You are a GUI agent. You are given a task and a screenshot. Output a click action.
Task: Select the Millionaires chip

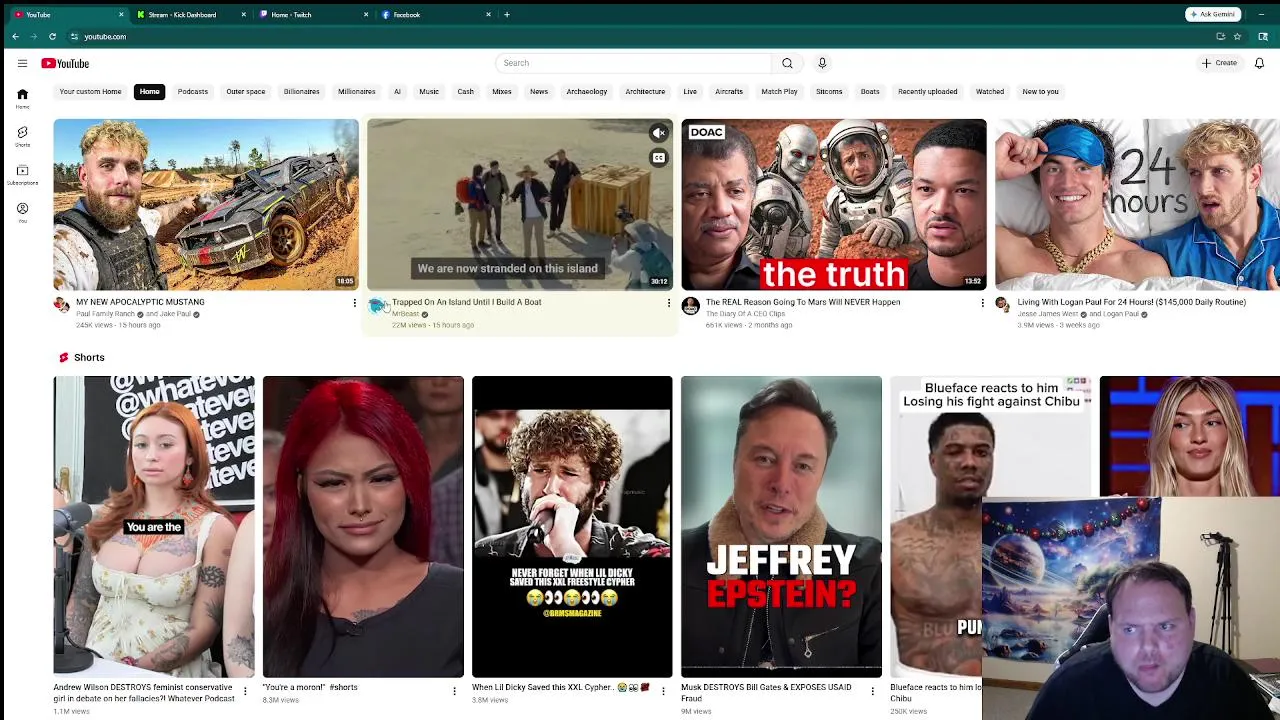click(356, 91)
